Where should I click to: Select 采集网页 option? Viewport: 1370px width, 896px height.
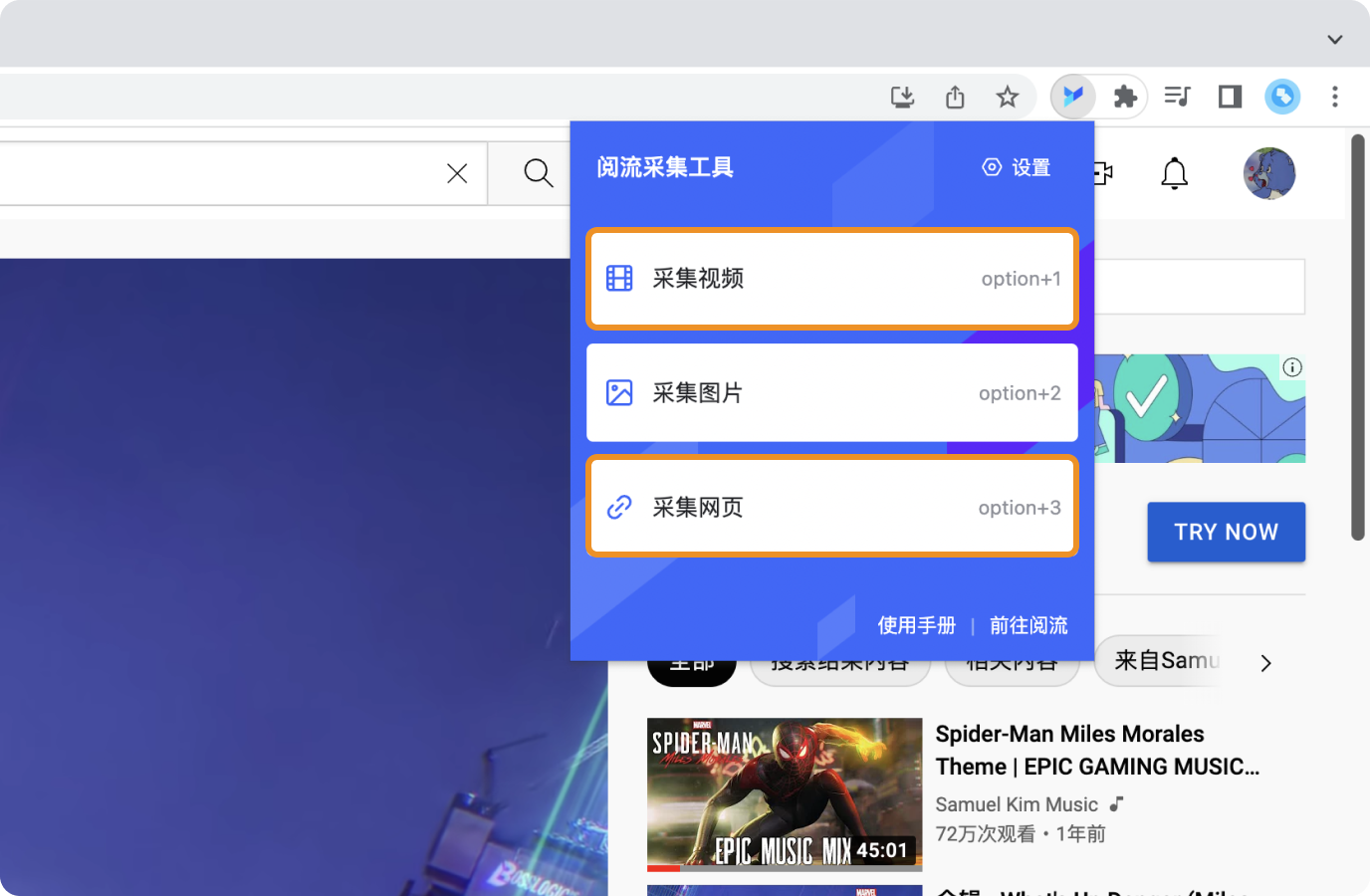pyautogui.click(x=832, y=507)
